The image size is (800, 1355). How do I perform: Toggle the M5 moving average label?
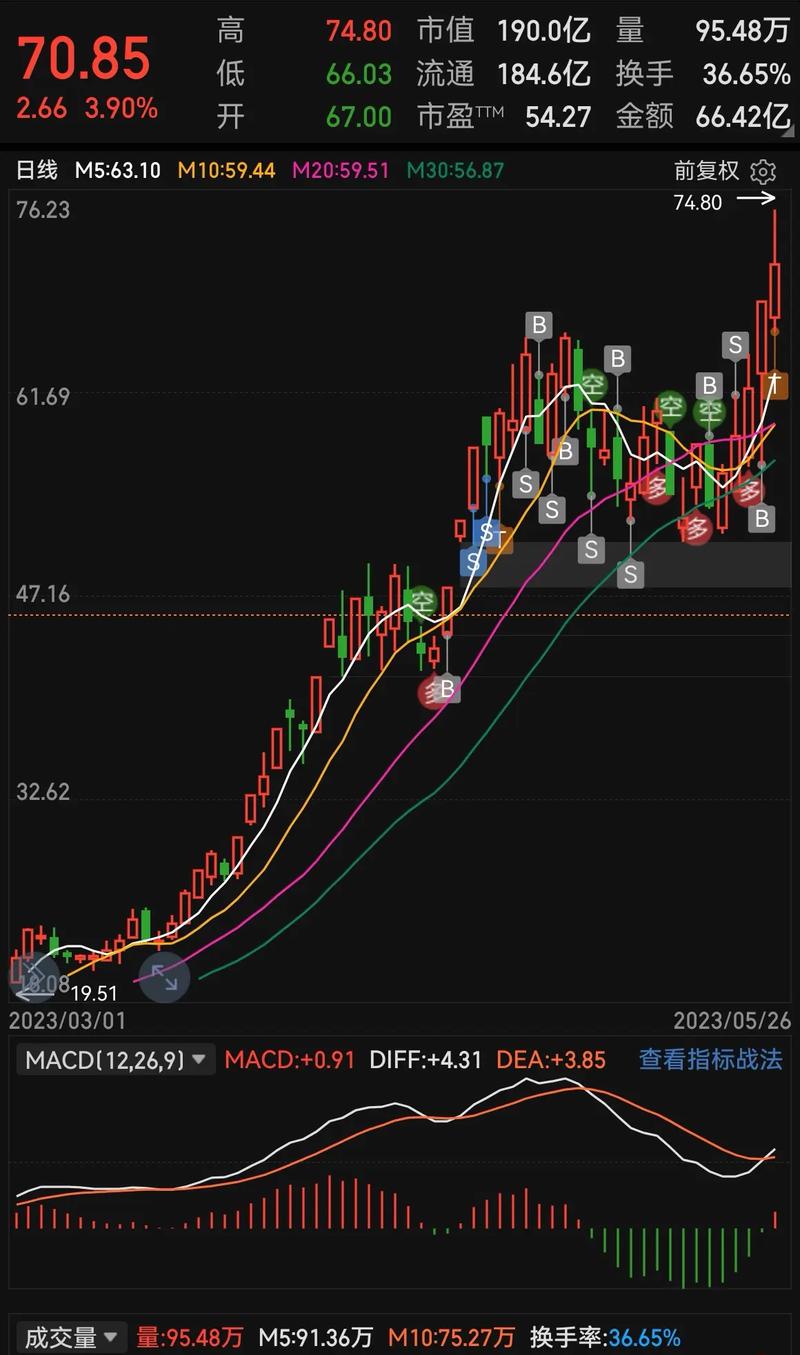pyautogui.click(x=118, y=170)
